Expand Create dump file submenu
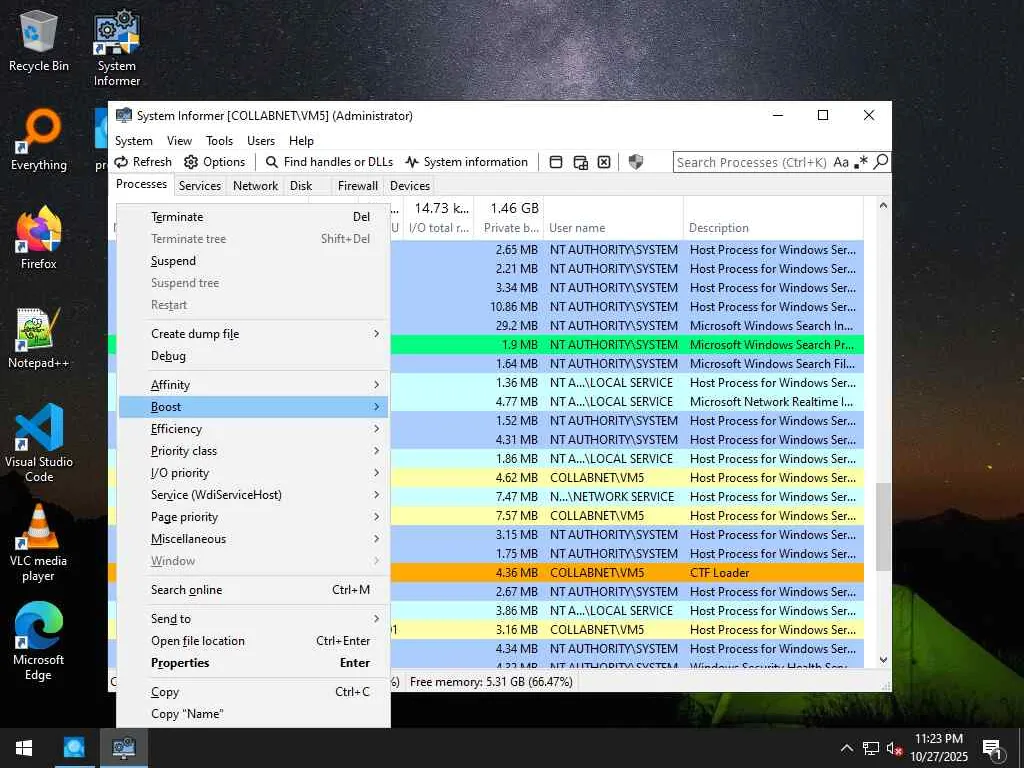Viewport: 1024px width, 768px height. (x=253, y=334)
